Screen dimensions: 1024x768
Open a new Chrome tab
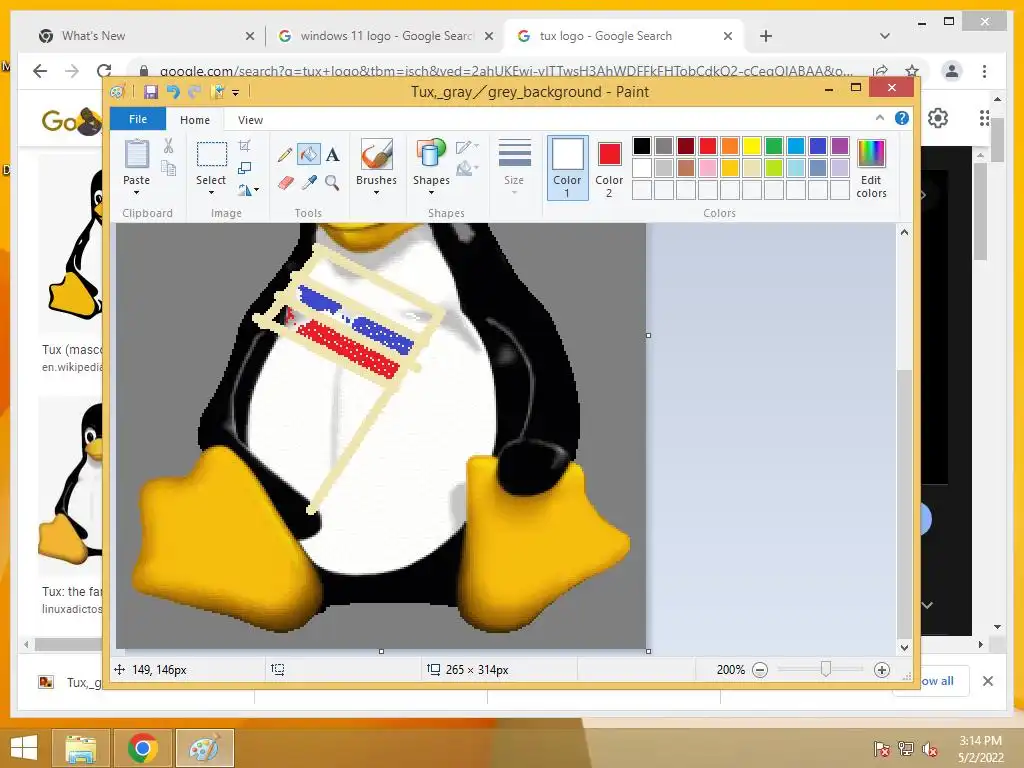(x=766, y=36)
